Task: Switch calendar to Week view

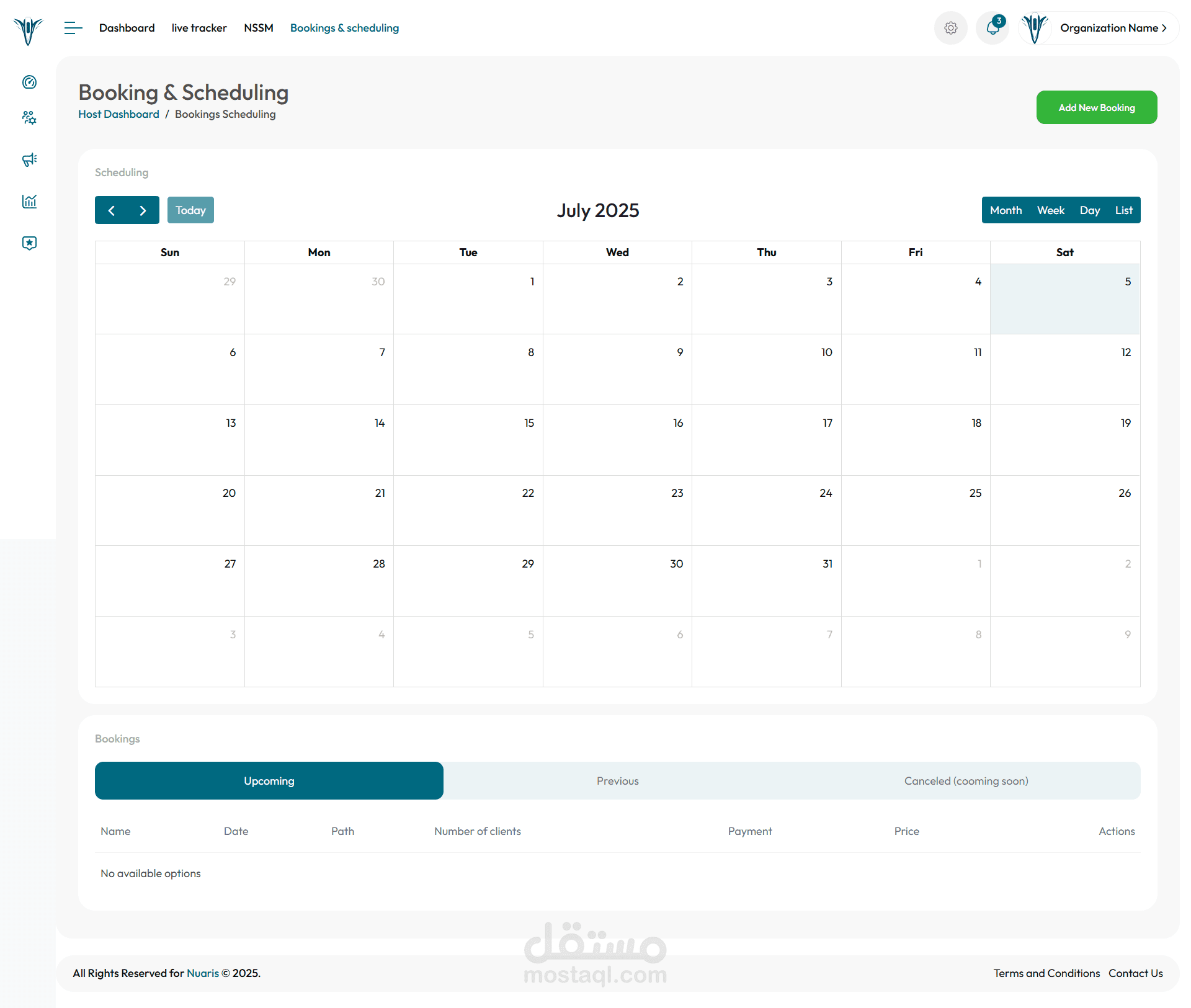Action: click(1051, 210)
